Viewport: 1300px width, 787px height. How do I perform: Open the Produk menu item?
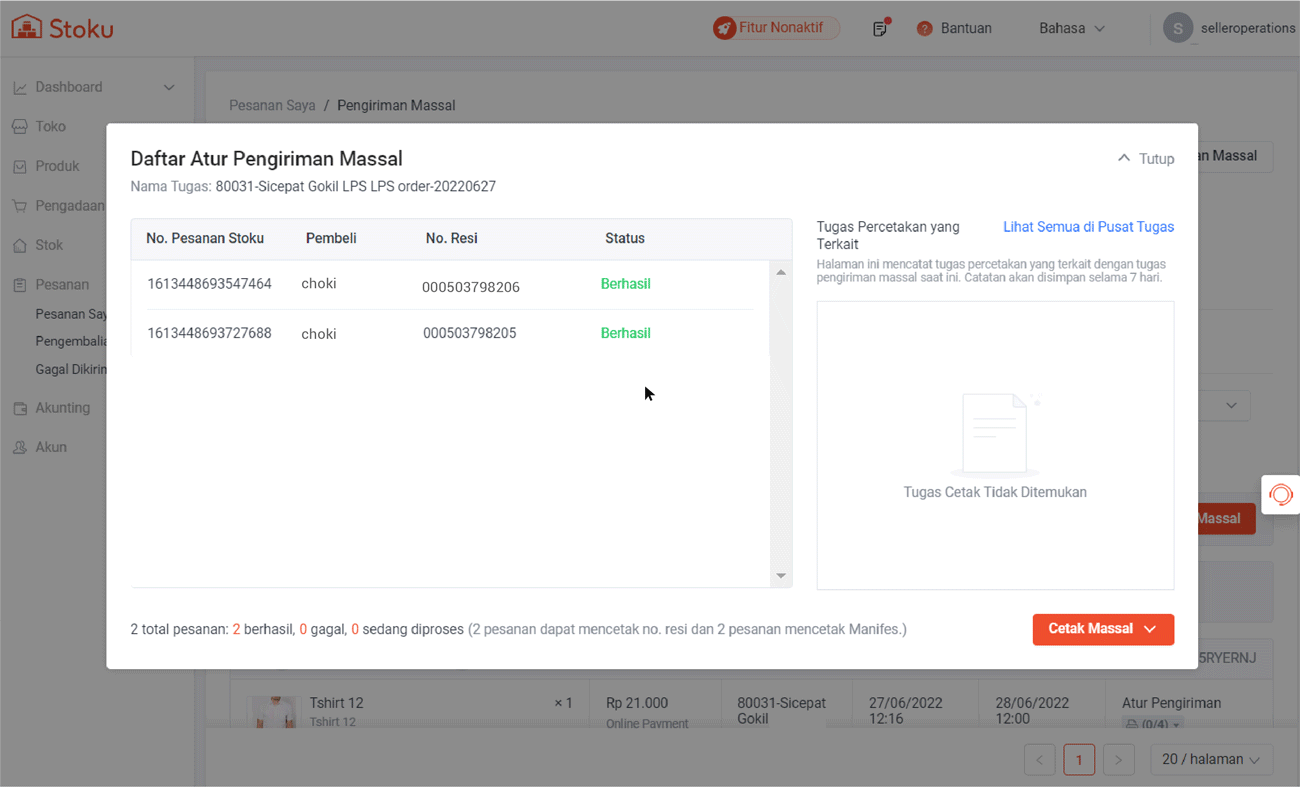pos(57,166)
